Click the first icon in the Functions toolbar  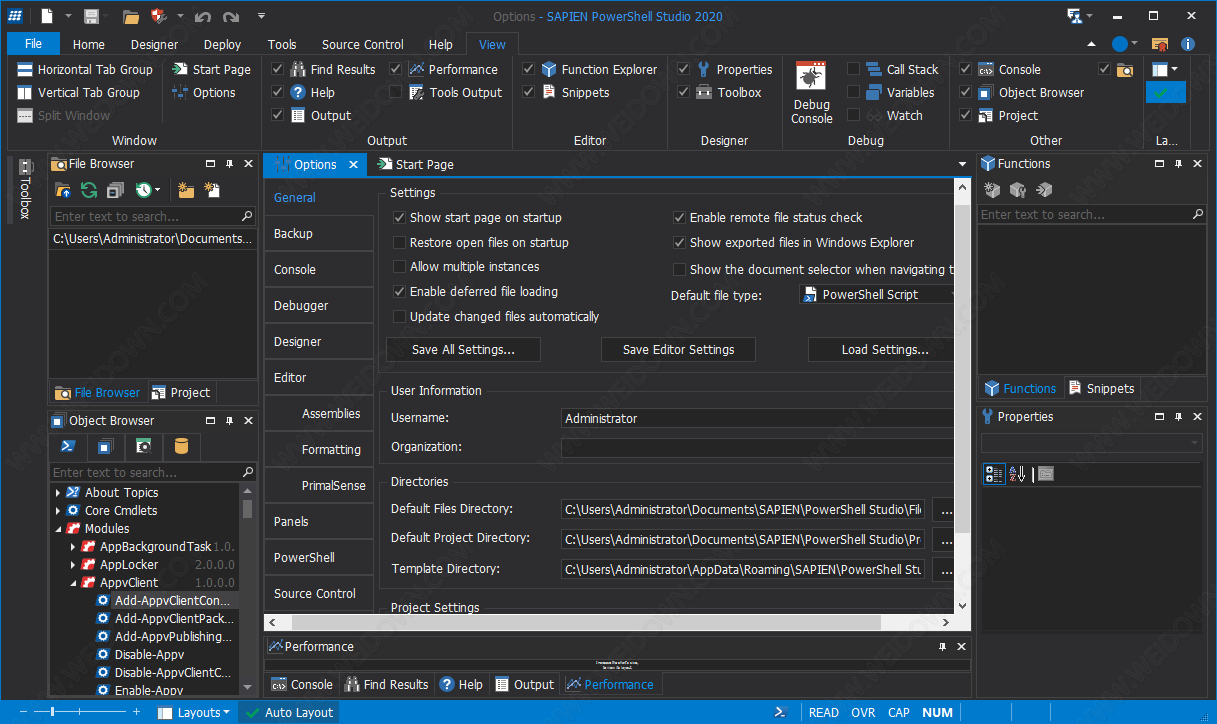tap(992, 189)
